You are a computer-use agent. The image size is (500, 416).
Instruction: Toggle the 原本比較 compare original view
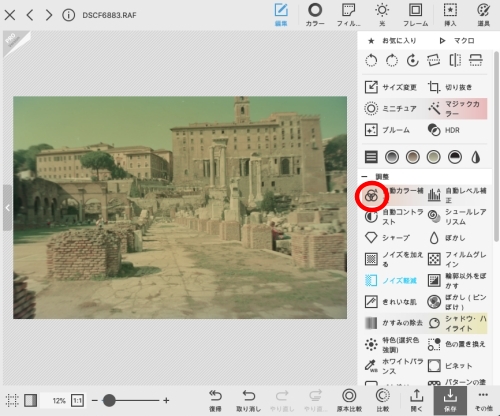click(349, 399)
